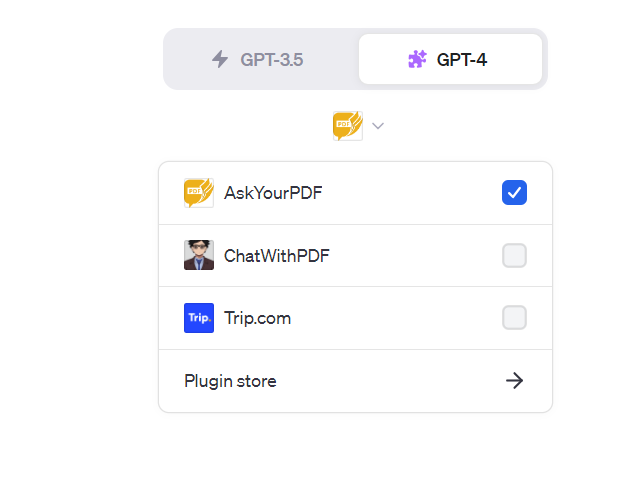Click the blue Trip.com logo icon
The width and height of the screenshot is (639, 481).
pos(199,318)
